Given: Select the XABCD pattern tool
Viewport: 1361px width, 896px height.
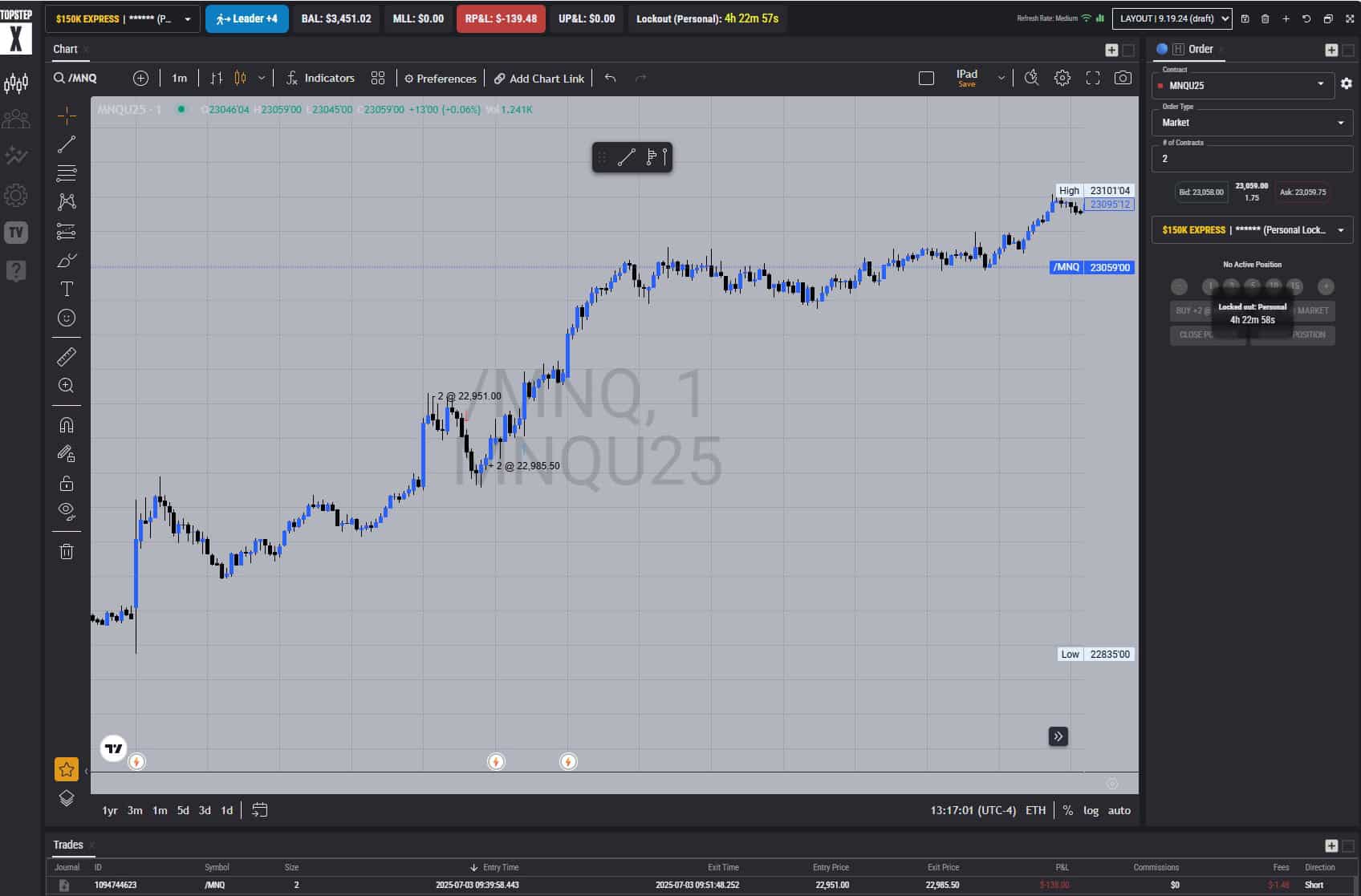Looking at the screenshot, I should [67, 201].
